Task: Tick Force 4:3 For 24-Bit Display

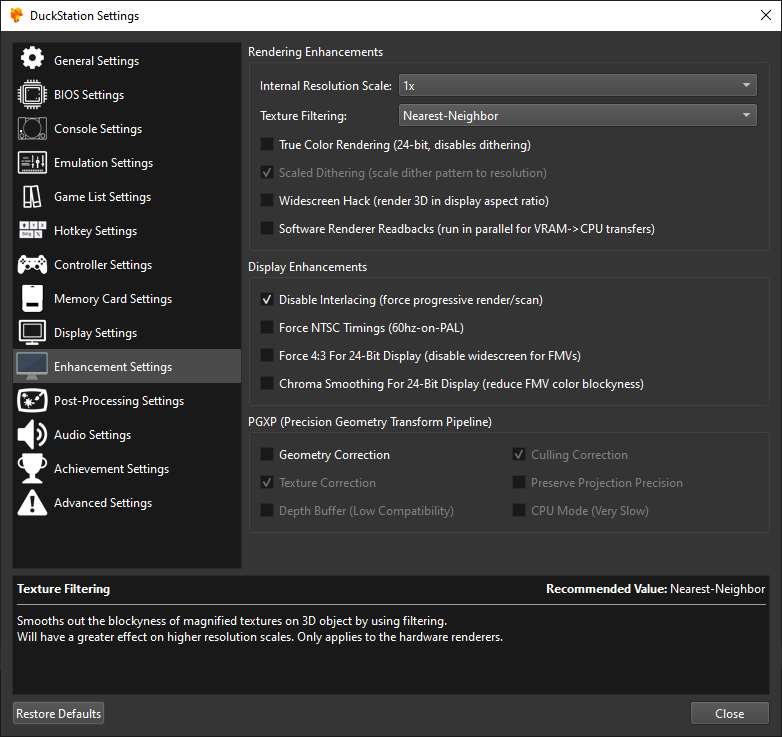Action: 267,356
